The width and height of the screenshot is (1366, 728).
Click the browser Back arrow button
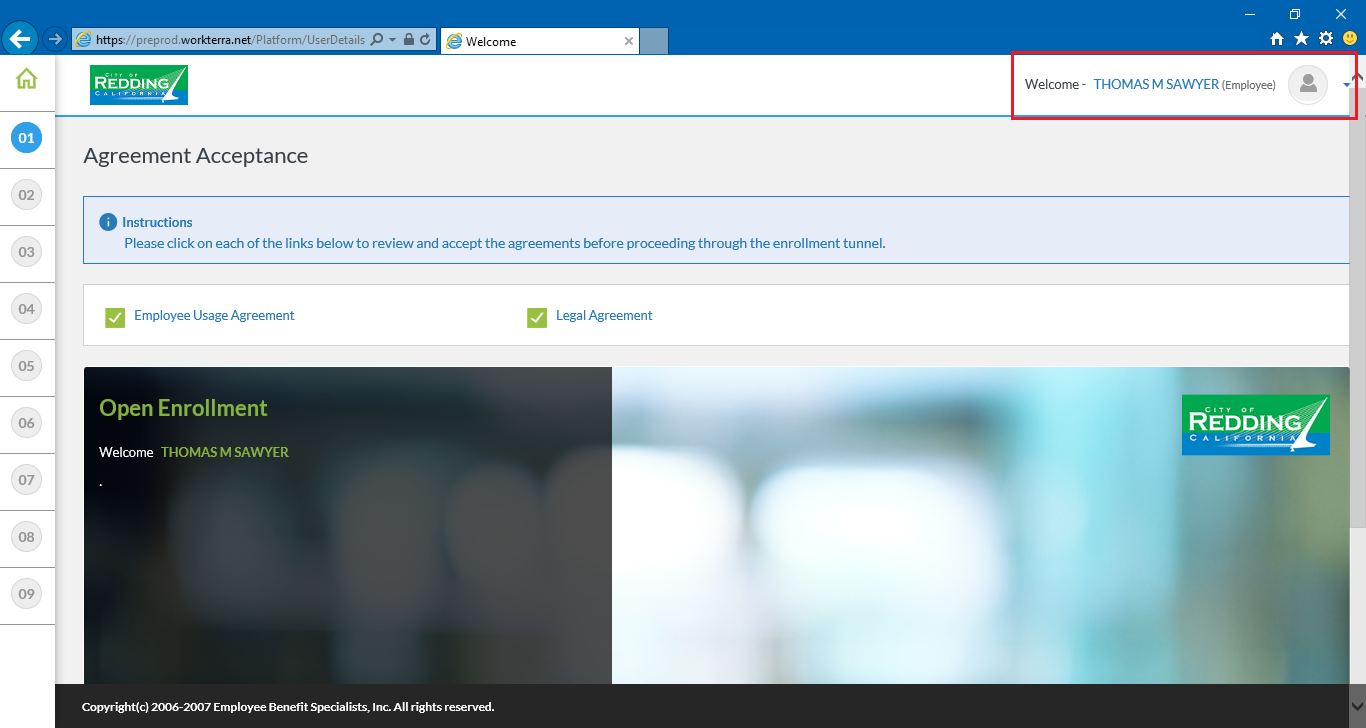tap(20, 39)
